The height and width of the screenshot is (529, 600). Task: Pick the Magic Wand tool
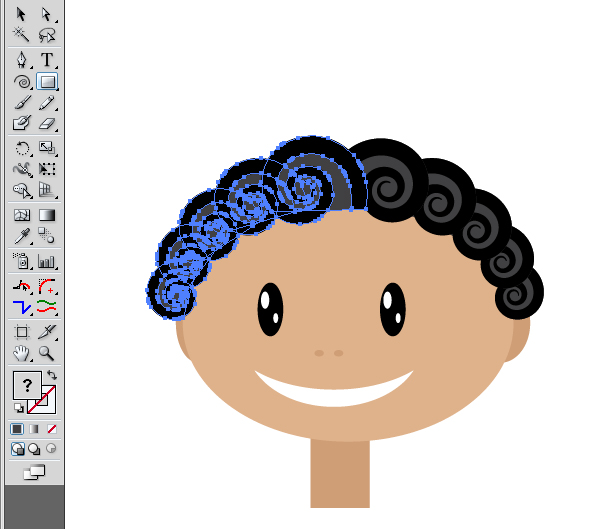coord(21,35)
